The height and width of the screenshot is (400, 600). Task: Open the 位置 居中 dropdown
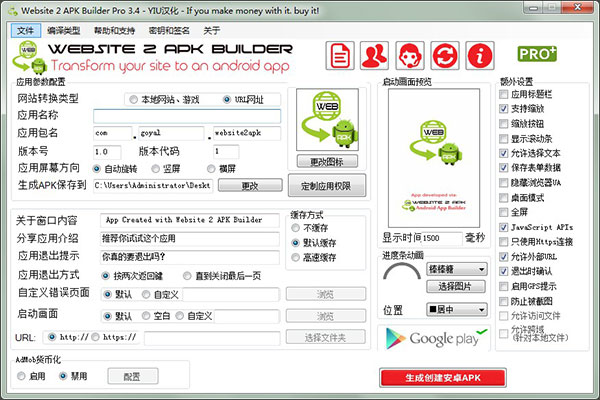point(457,309)
